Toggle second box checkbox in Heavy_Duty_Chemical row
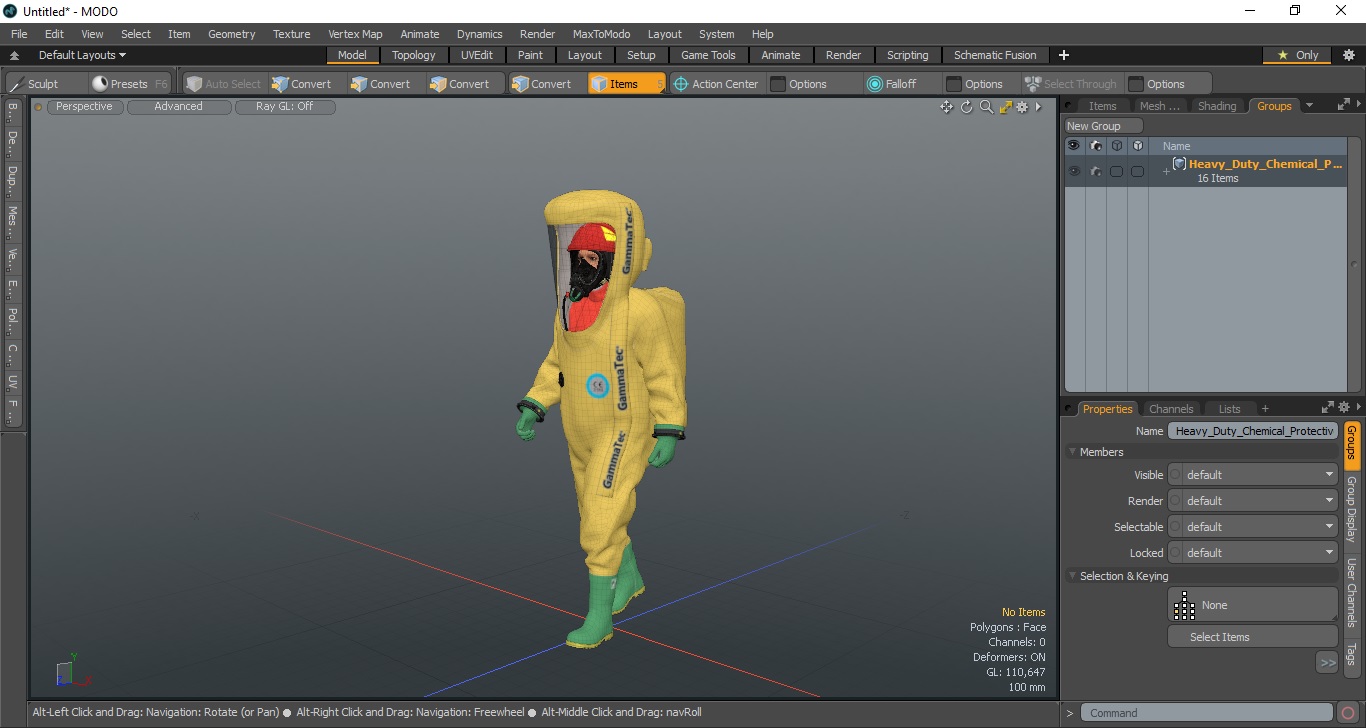Image resolution: width=1366 pixels, height=728 pixels. pos(1137,171)
